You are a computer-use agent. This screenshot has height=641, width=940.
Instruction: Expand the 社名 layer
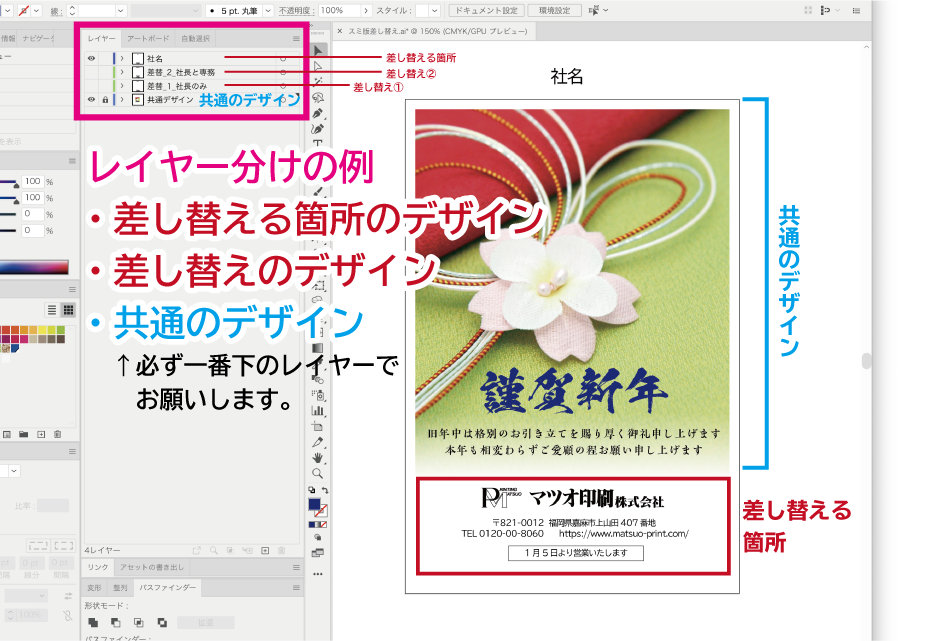pyautogui.click(x=122, y=58)
